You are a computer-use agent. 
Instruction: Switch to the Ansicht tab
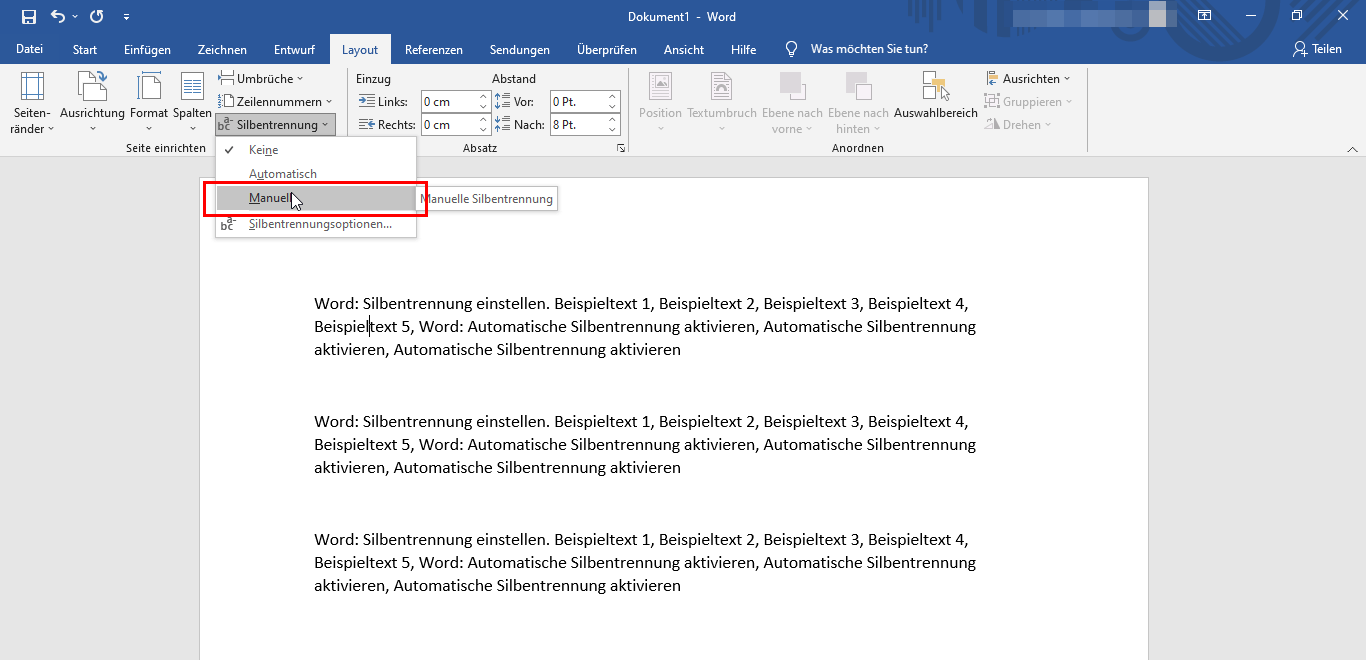(x=685, y=50)
